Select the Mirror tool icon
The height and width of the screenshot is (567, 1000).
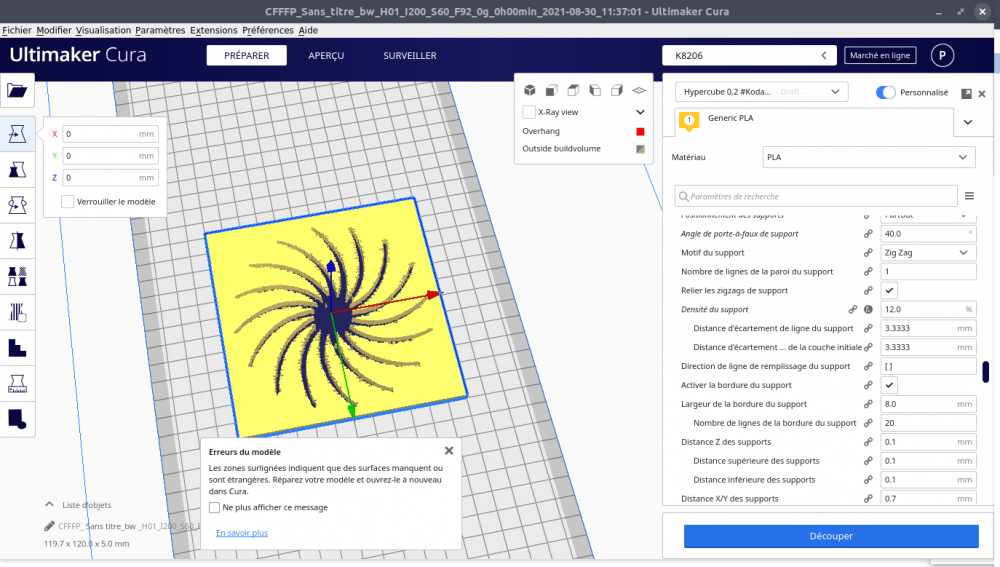17,240
